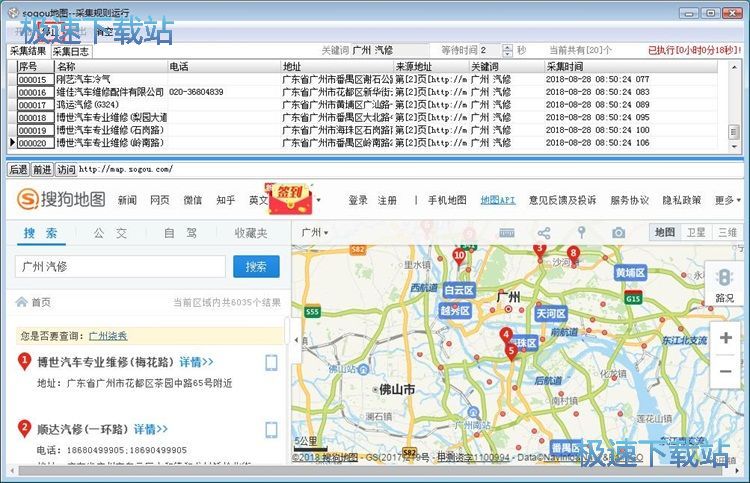Click the share icon on map toolbar

544,233
